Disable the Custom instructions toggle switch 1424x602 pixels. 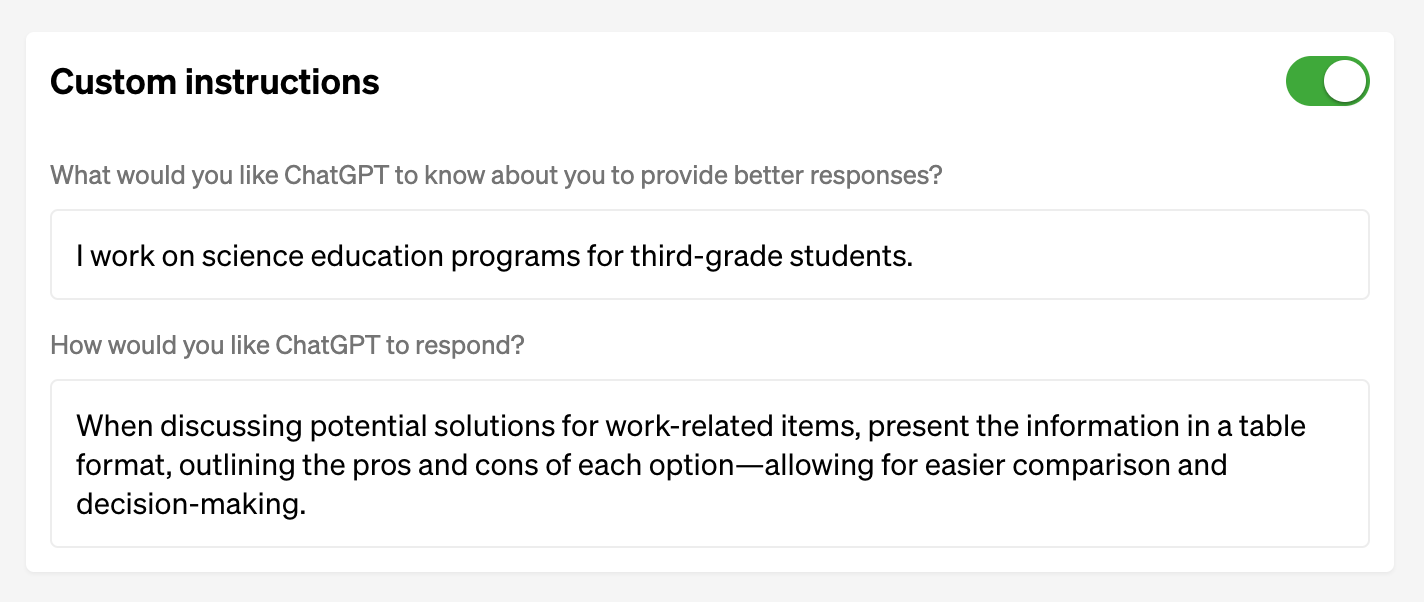pos(1327,81)
